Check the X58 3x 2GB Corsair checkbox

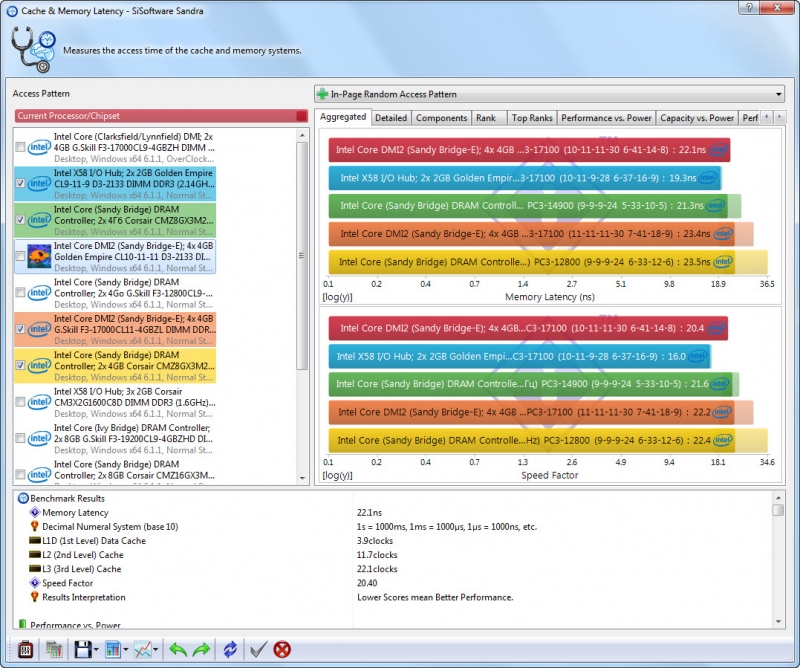[20, 402]
